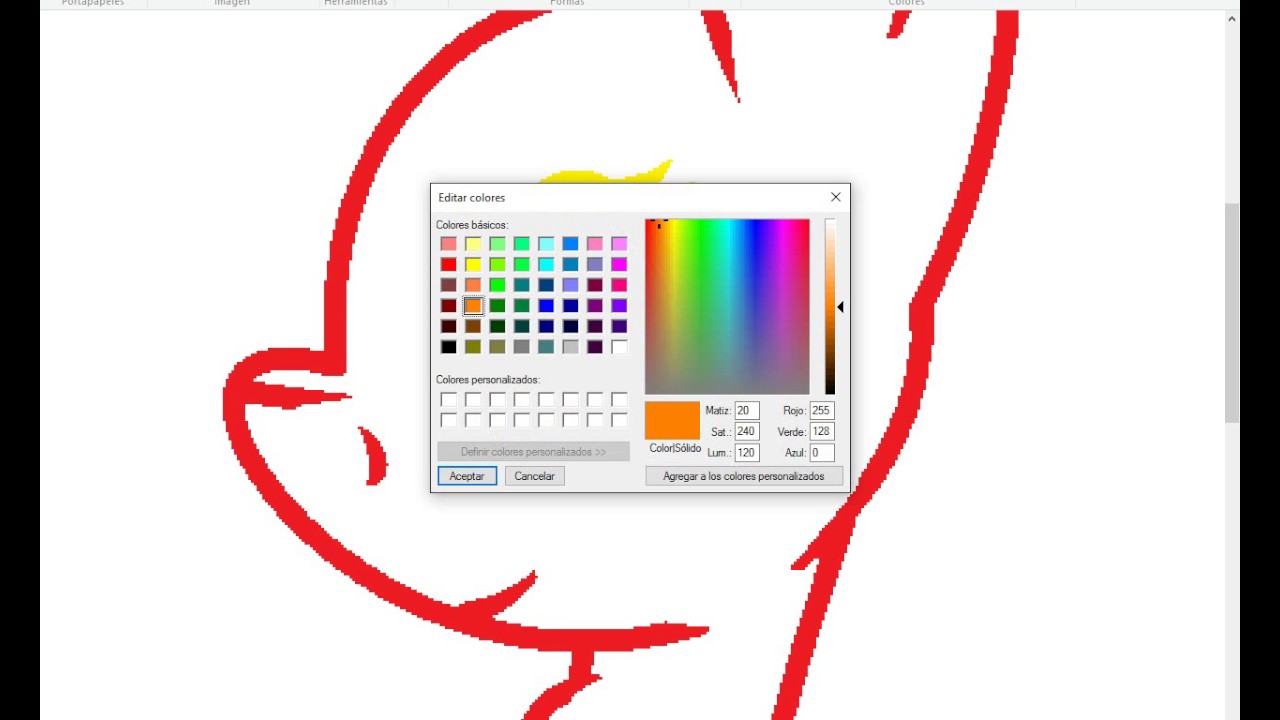Select the purple swatch, fourth row
1280x720 pixels.
[595, 306]
